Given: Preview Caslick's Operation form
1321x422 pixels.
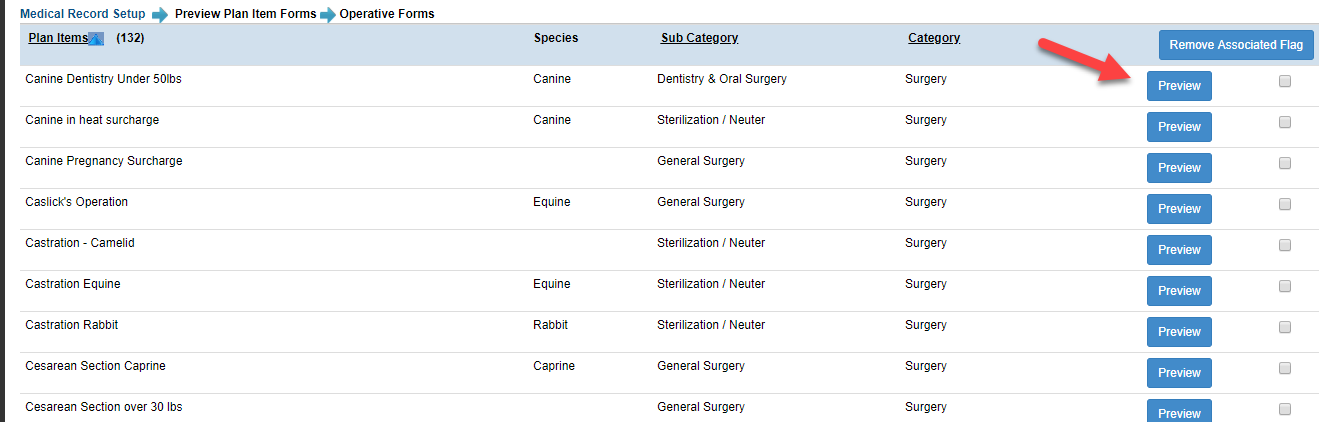Looking at the screenshot, I should (x=1179, y=209).
